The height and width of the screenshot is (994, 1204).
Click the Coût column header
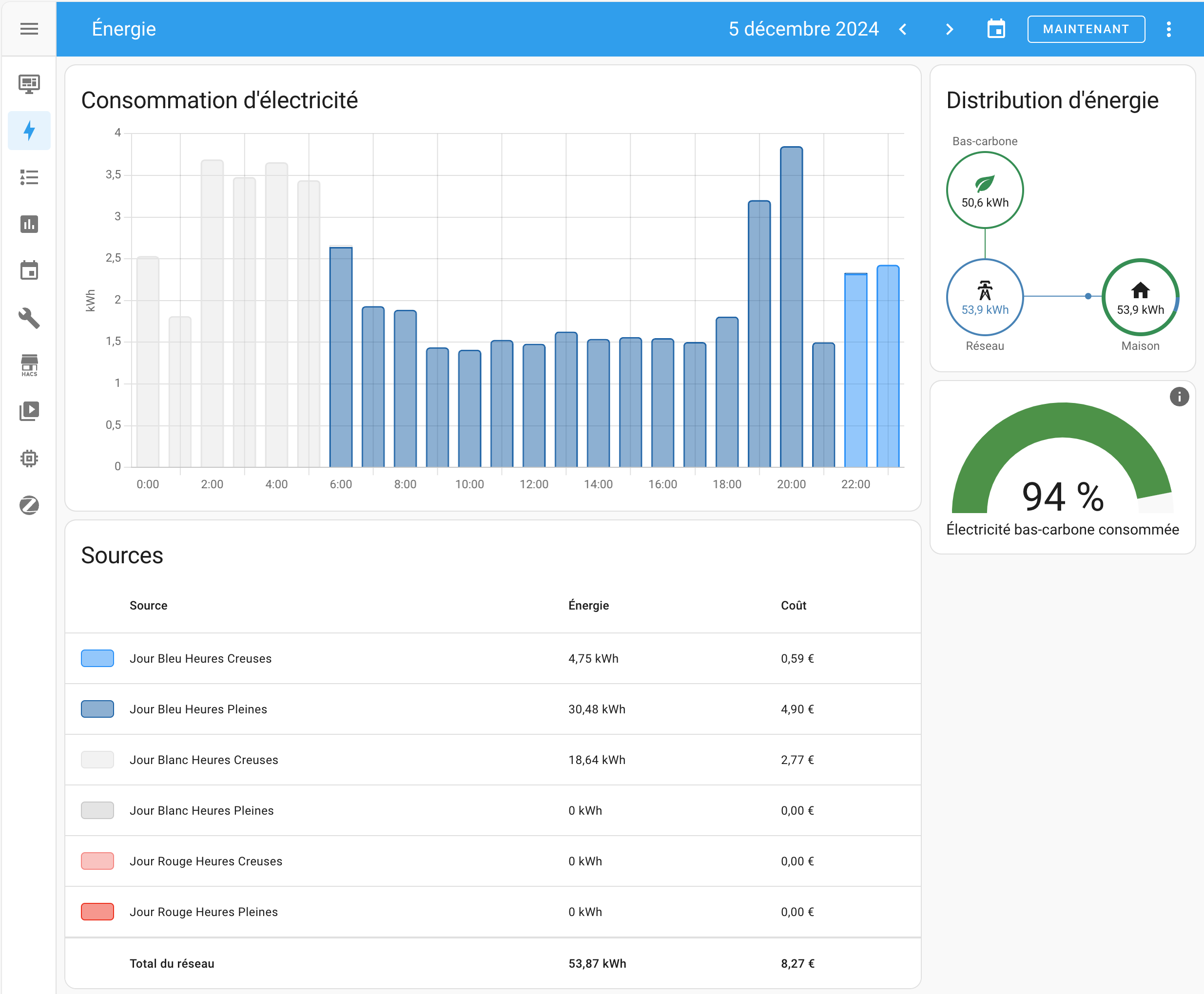coord(793,605)
